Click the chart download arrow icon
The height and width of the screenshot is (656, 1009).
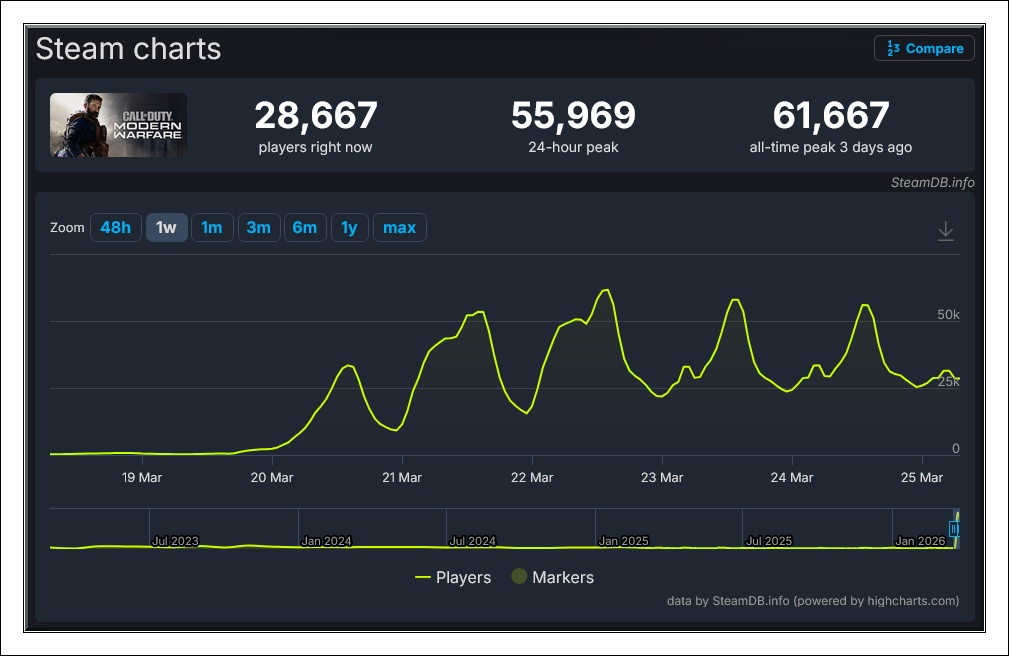(945, 230)
